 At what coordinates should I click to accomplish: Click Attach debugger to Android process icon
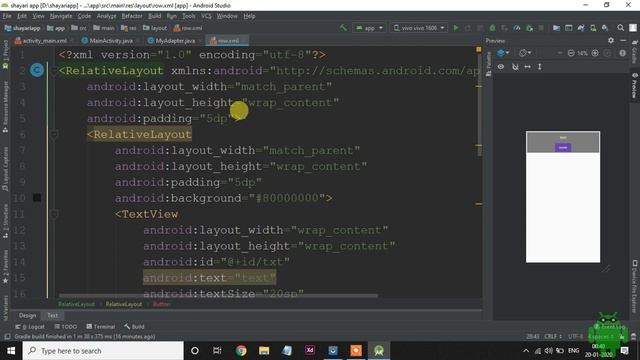tap(529, 28)
